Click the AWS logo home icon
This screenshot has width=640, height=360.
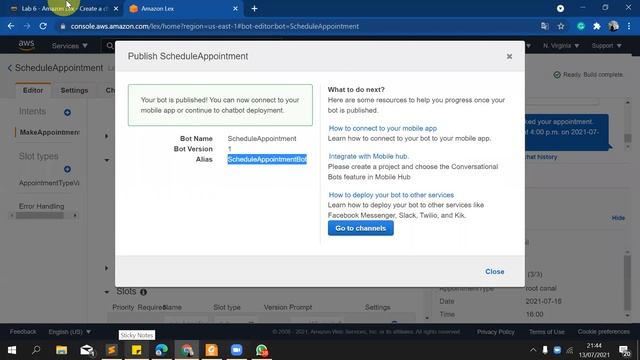pos(26,45)
